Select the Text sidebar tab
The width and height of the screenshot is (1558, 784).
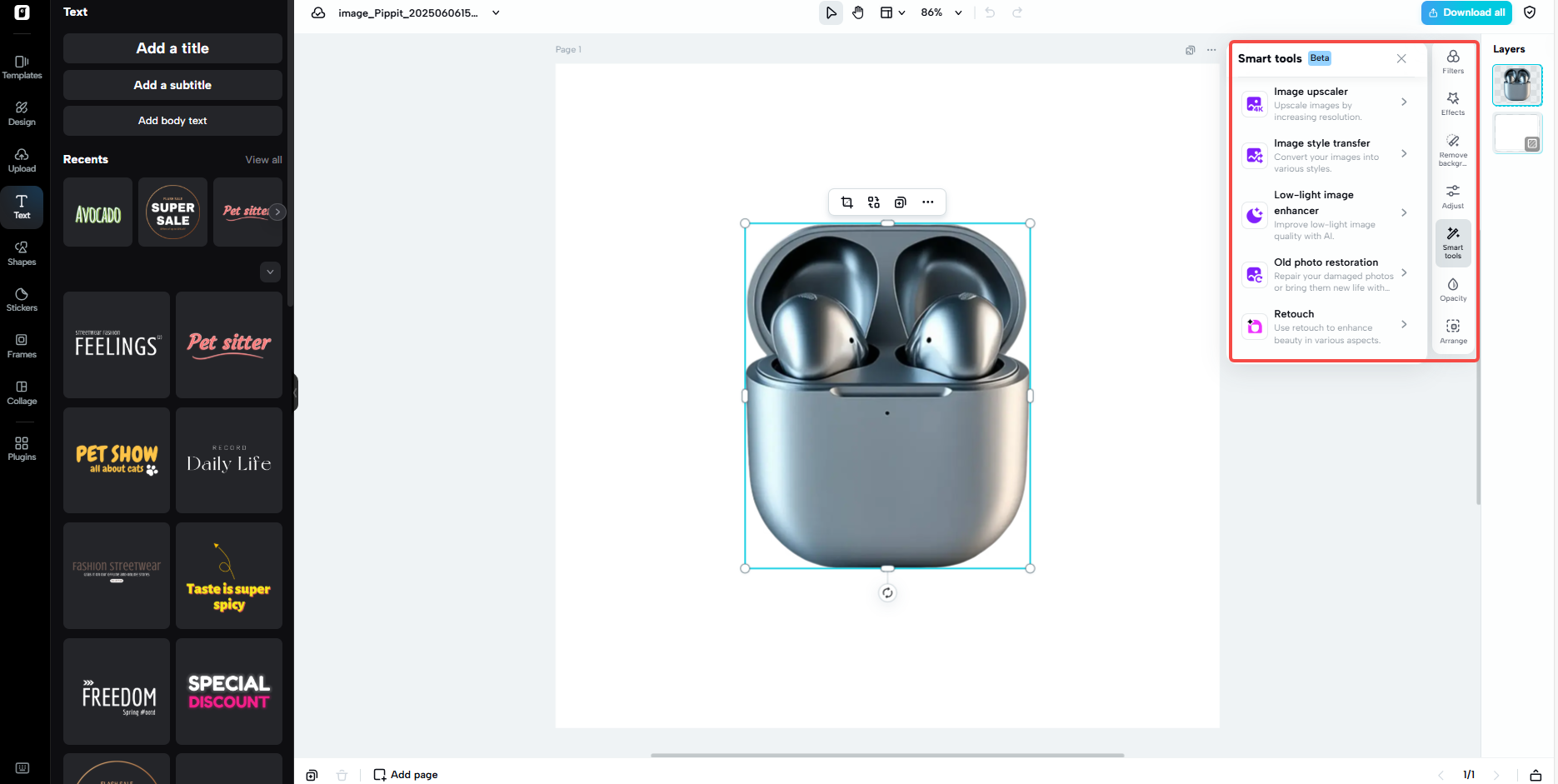[22, 207]
